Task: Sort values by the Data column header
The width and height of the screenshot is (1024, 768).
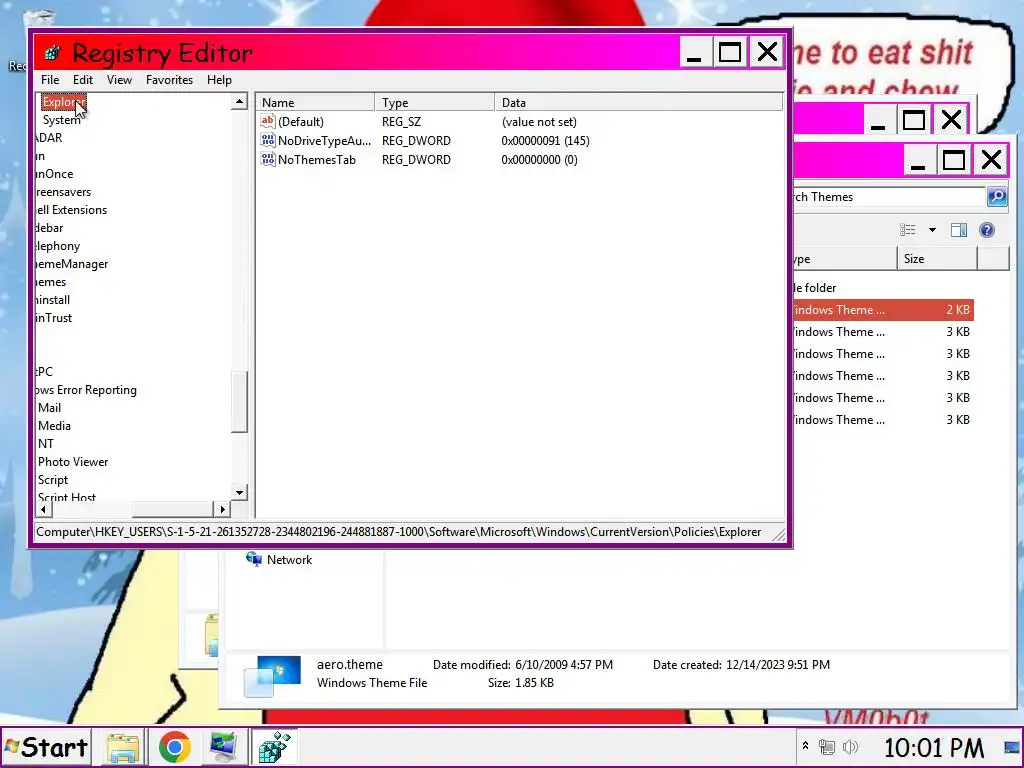Action: click(639, 103)
